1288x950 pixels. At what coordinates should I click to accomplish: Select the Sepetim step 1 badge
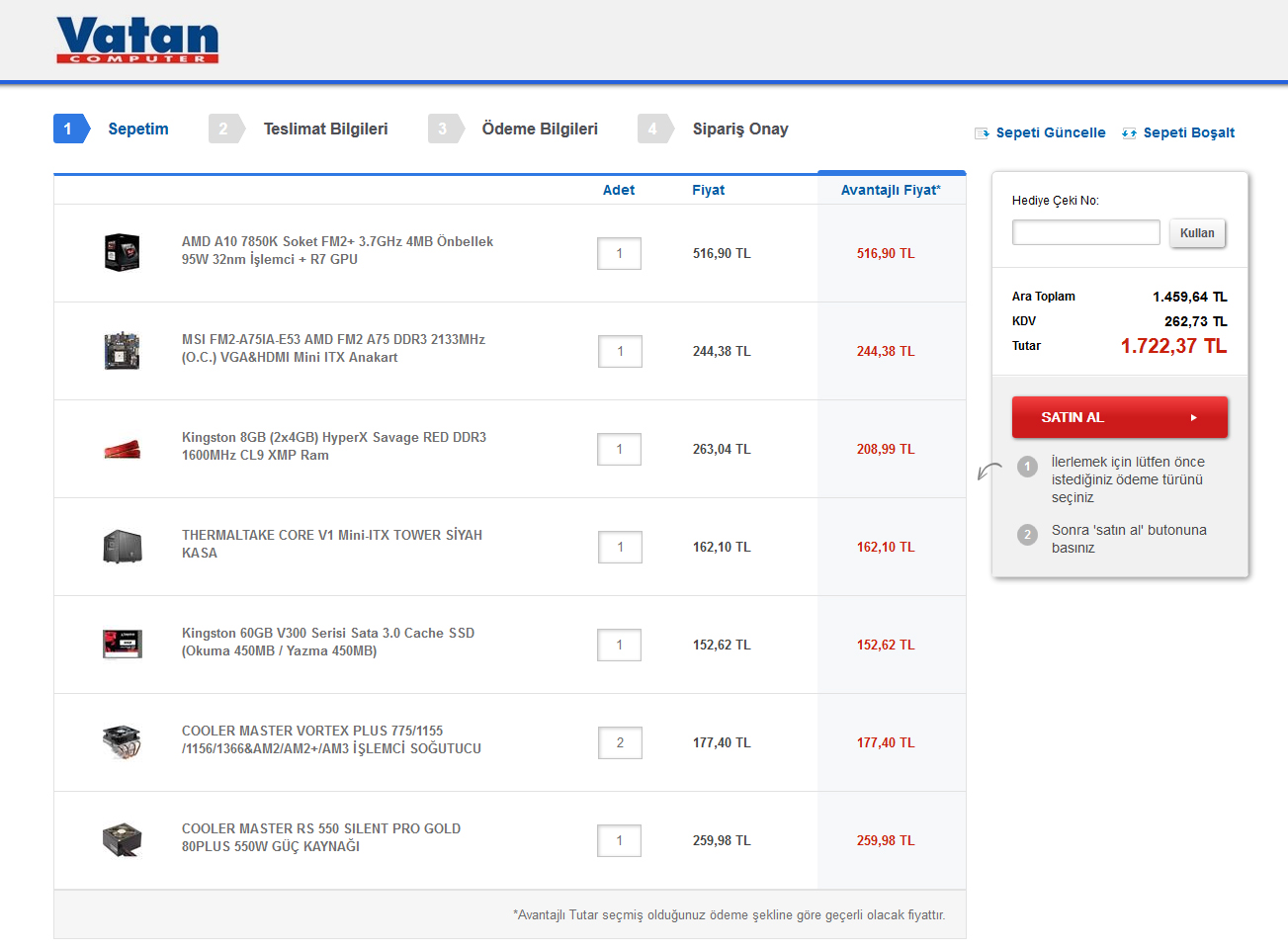(x=71, y=129)
